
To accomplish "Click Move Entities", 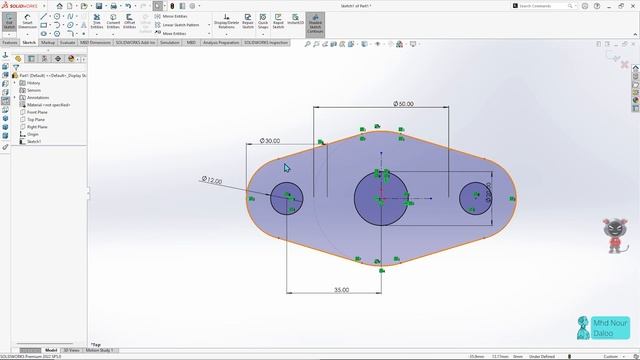I will 171,33.
